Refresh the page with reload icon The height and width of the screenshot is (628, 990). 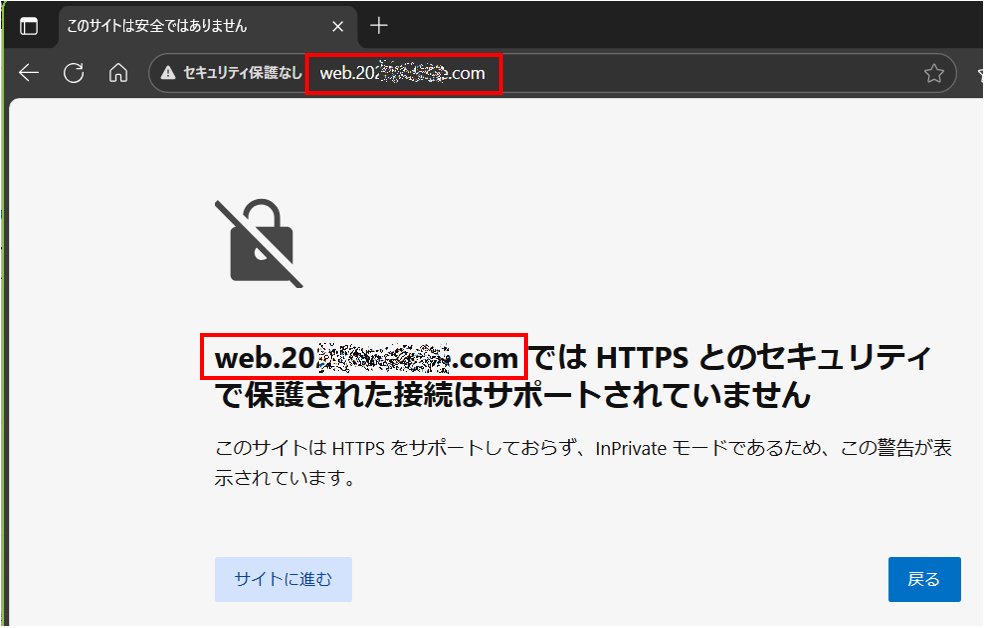pyautogui.click(x=73, y=73)
